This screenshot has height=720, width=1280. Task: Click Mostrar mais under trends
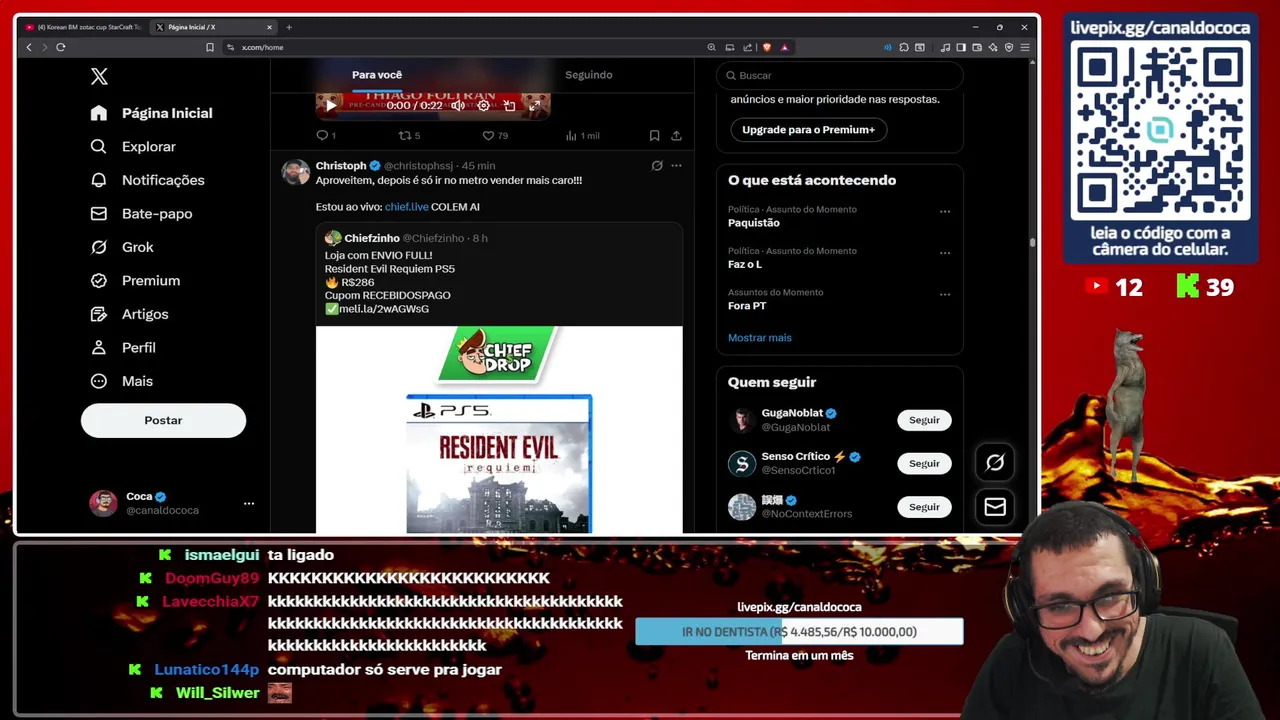(x=760, y=338)
